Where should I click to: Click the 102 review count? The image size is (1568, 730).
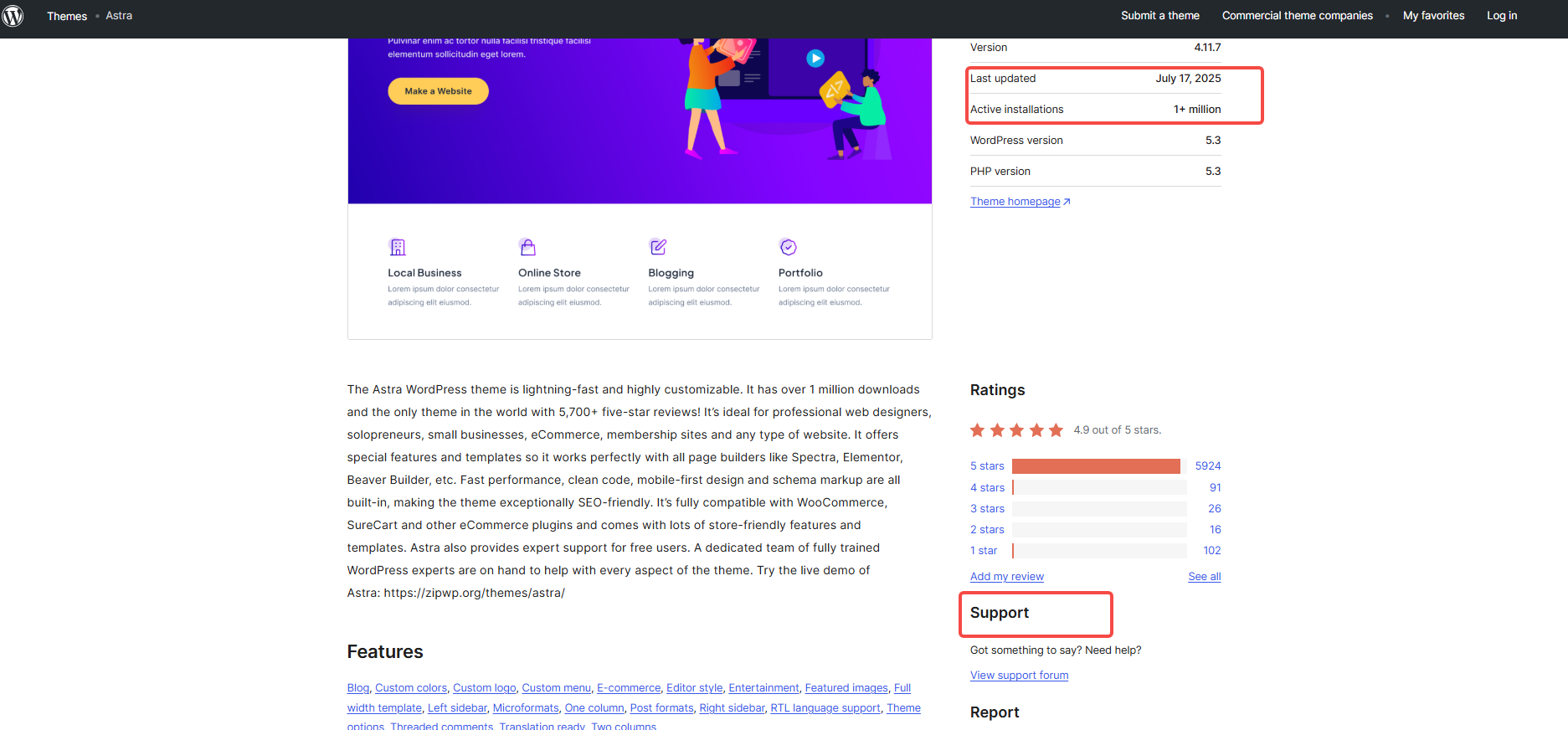(x=1212, y=551)
